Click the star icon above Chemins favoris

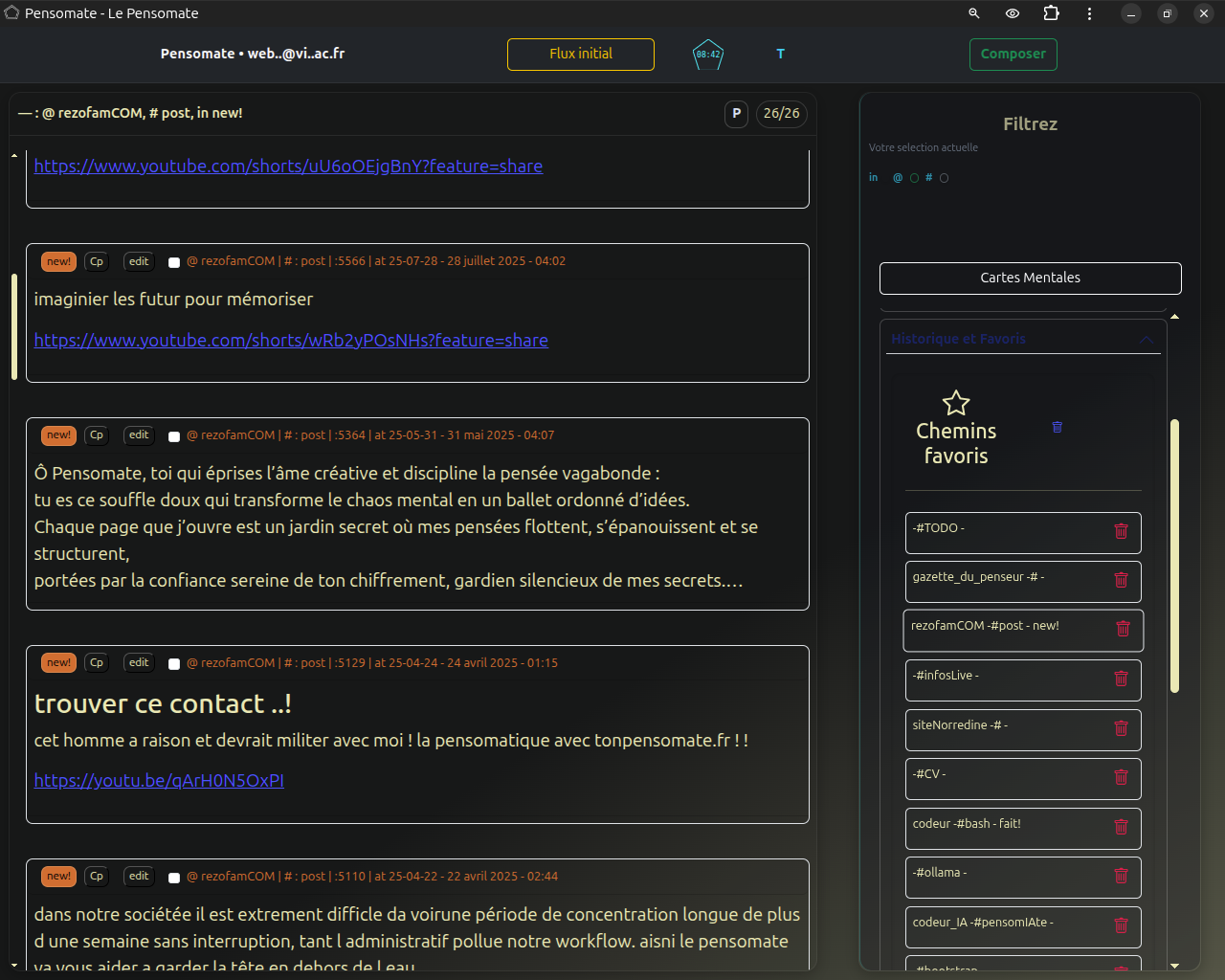[x=955, y=403]
